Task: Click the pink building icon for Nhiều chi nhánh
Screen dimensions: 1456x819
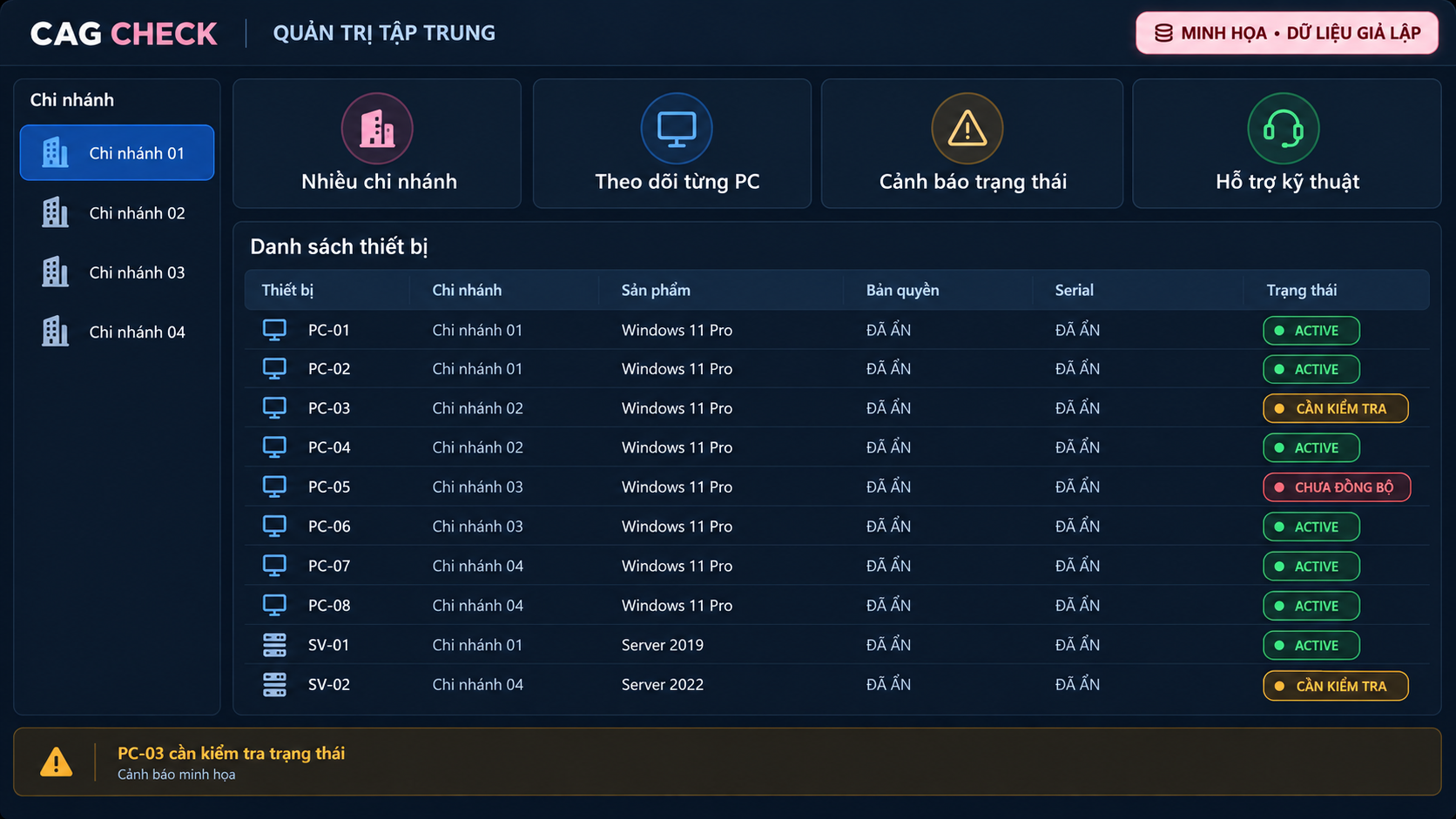Action: 377,129
